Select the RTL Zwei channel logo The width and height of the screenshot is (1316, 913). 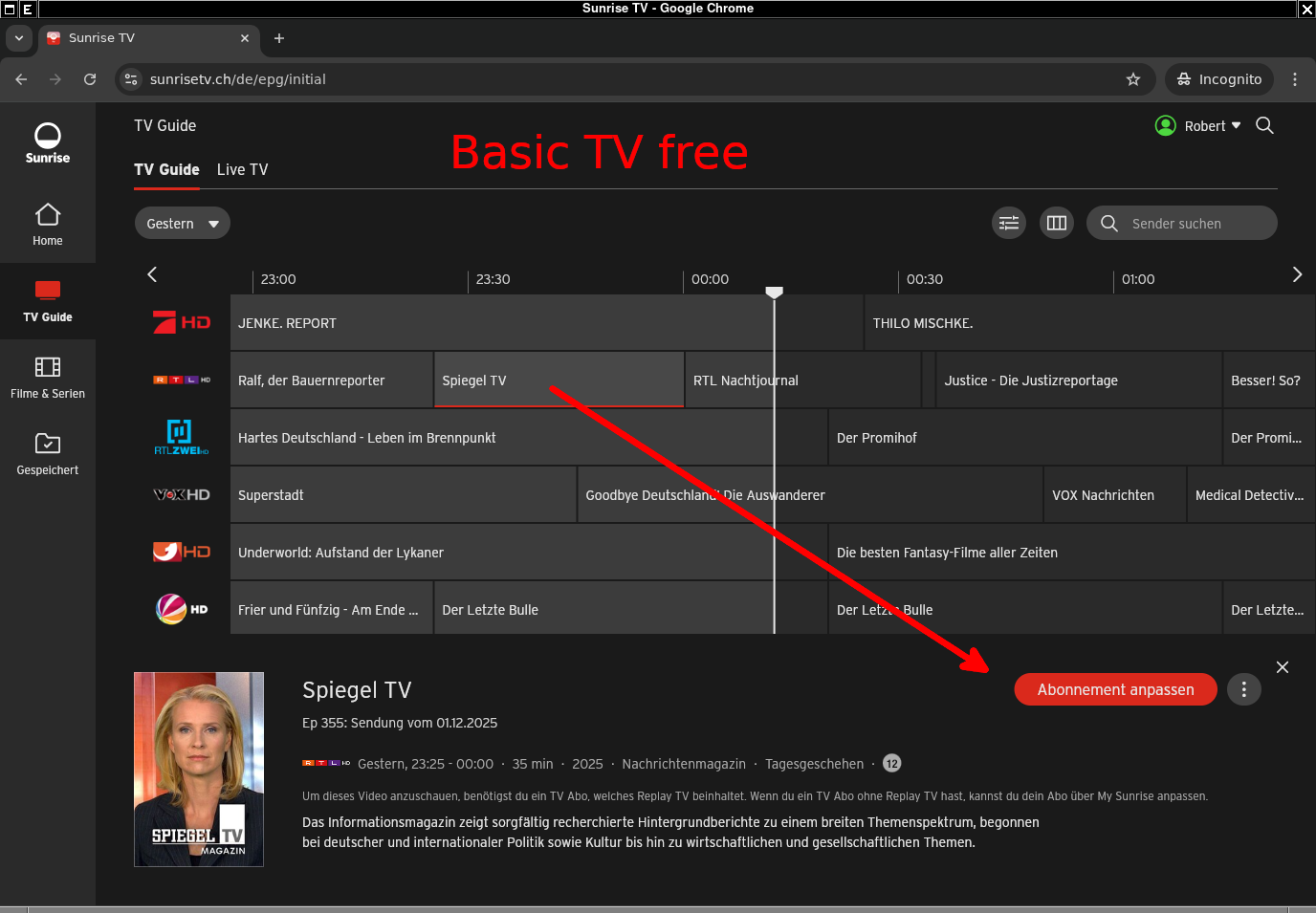point(182,438)
